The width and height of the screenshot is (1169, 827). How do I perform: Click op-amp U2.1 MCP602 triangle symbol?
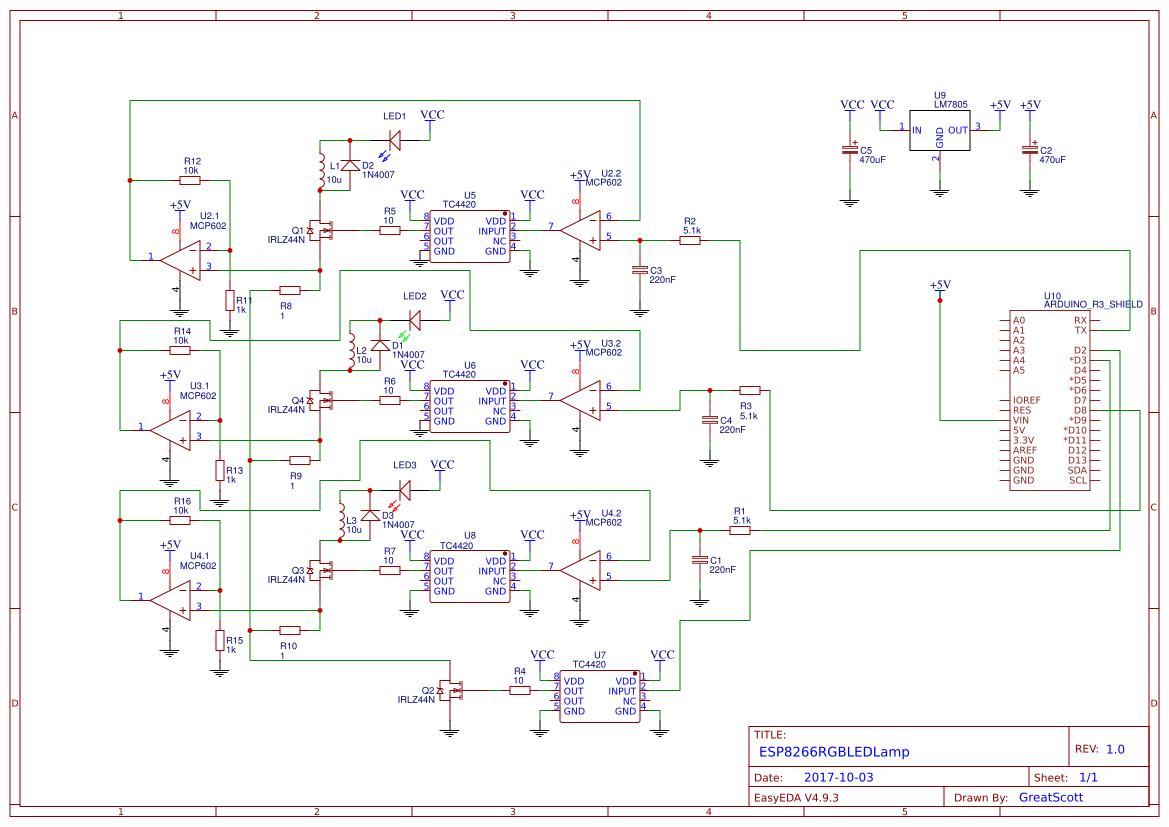pyautogui.click(x=181, y=261)
